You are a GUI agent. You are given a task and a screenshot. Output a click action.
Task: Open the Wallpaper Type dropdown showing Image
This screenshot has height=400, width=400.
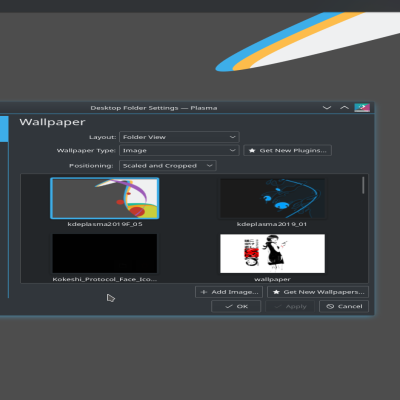click(179, 150)
